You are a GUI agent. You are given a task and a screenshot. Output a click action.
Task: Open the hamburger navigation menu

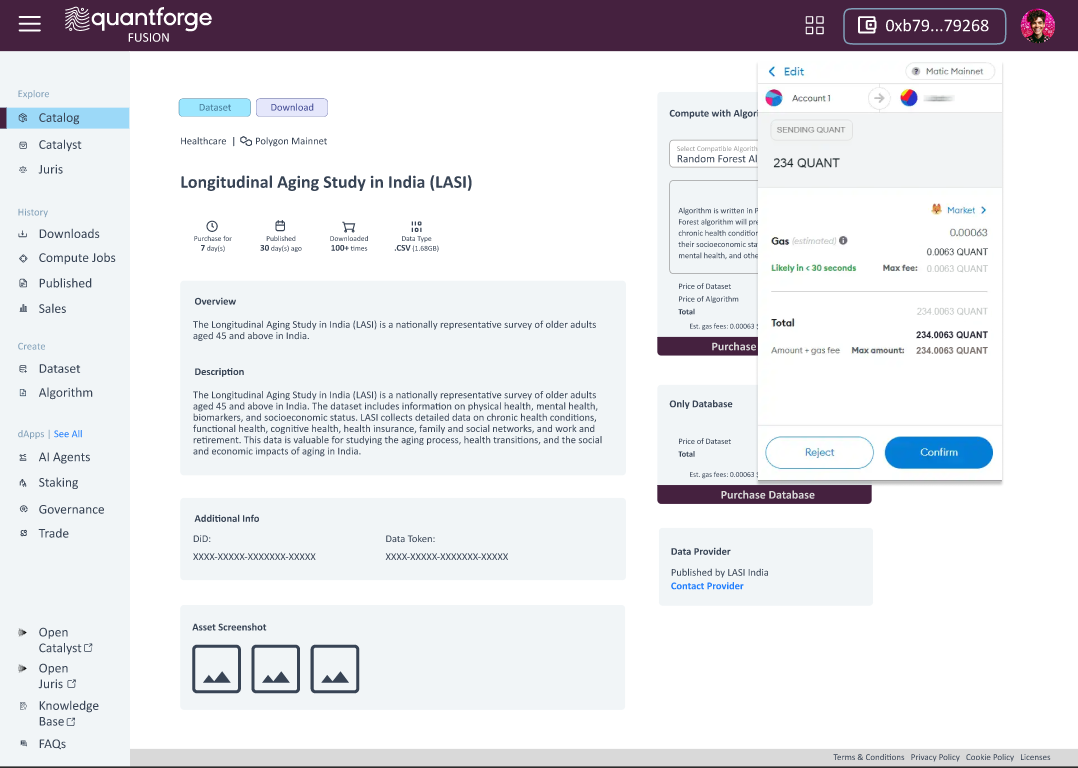point(29,24)
